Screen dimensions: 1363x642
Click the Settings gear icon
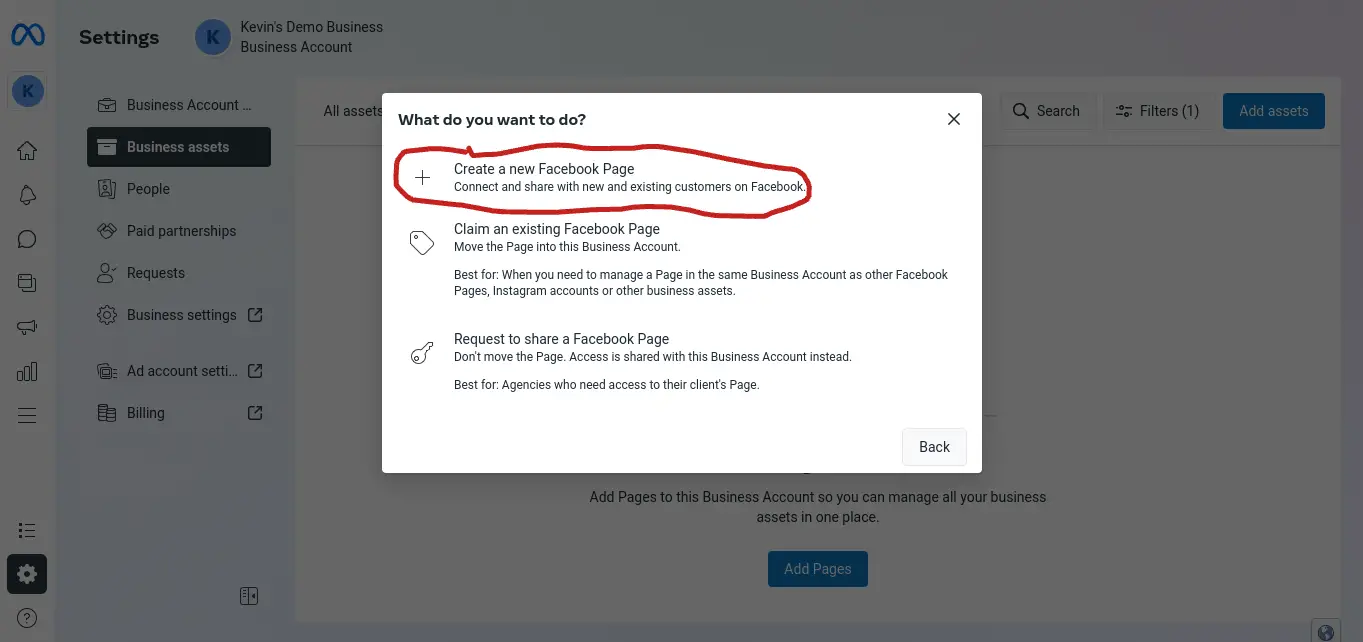[27, 574]
